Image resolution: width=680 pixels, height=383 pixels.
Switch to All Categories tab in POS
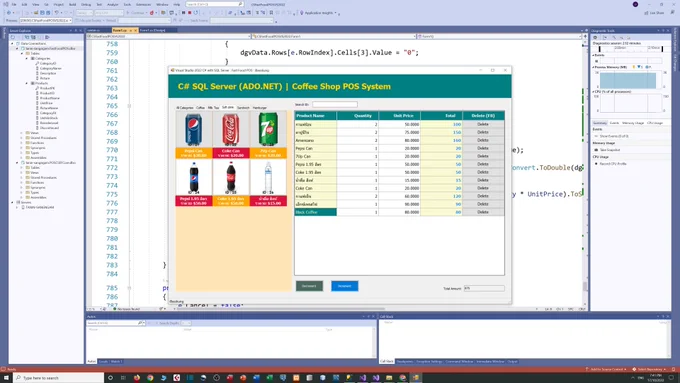(185, 108)
